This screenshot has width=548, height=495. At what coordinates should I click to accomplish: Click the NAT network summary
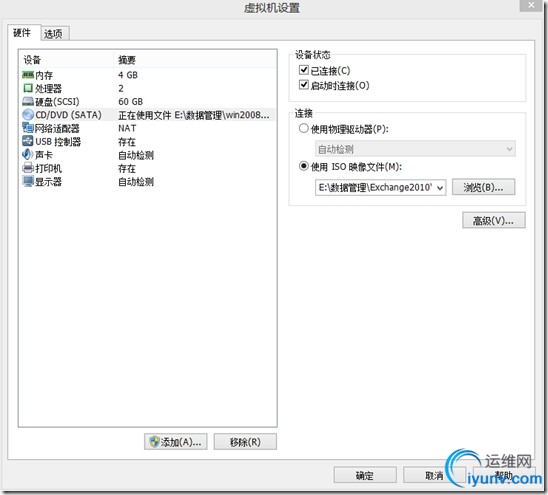(127, 128)
